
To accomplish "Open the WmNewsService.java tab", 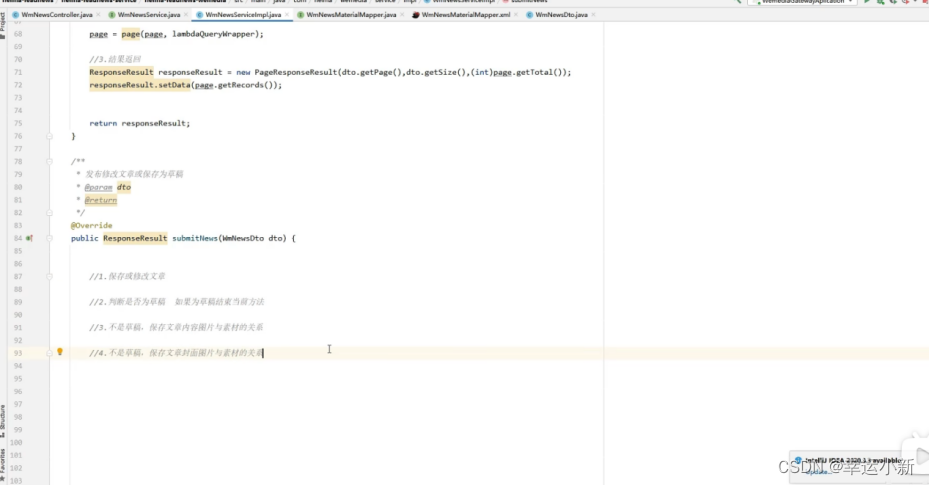I will [148, 15].
